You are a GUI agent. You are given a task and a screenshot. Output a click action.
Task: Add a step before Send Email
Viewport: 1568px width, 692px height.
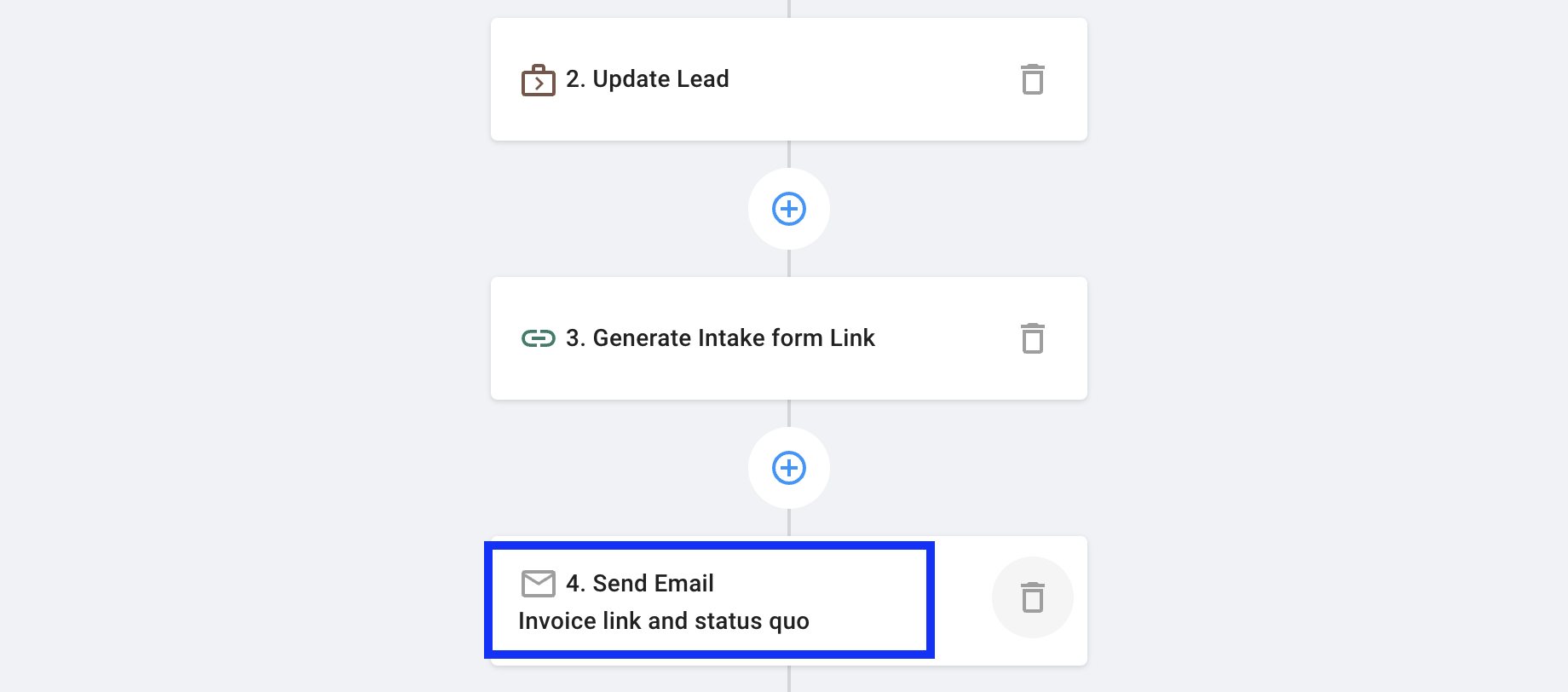click(788, 468)
